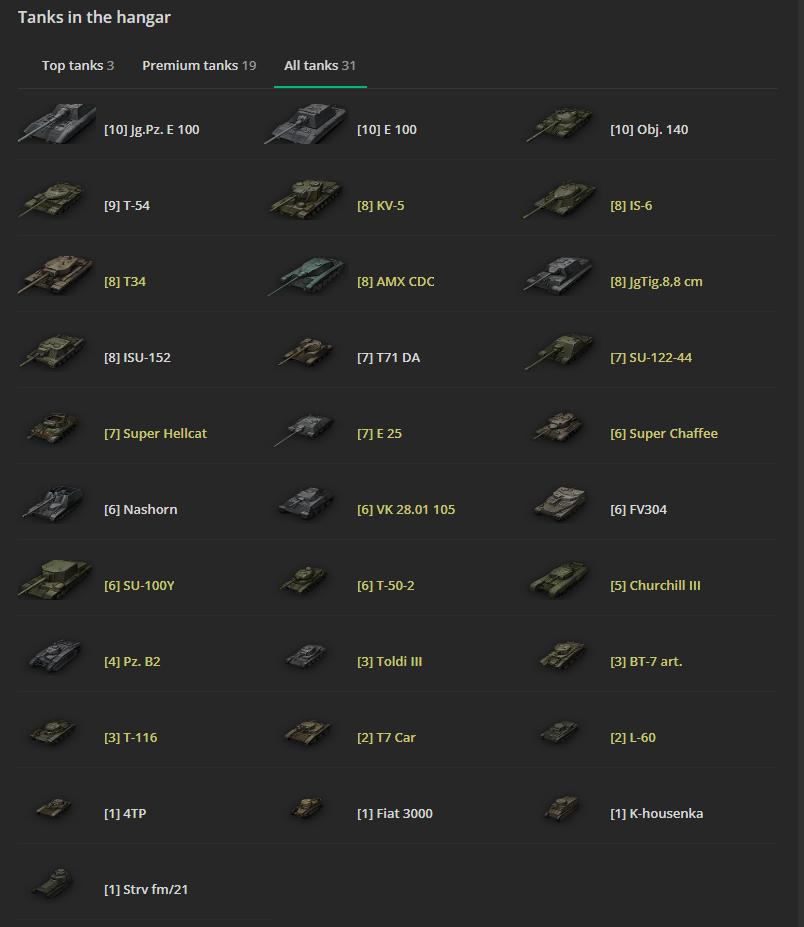This screenshot has width=804, height=927.
Task: Open the SU-100Y tank thumbnail
Action: tap(56, 579)
